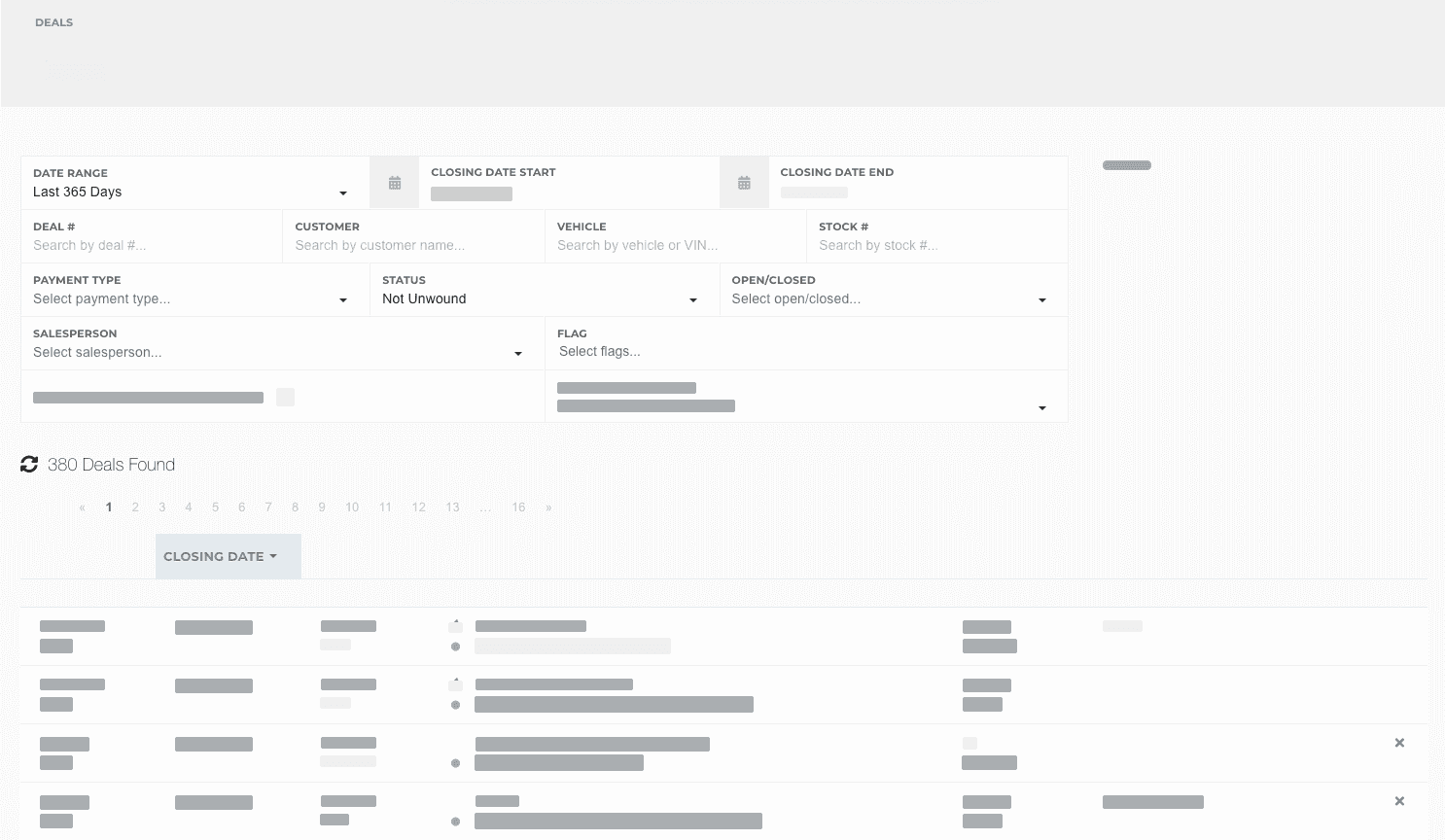Viewport: 1445px width, 840px height.
Task: Open the Status dropdown set to Not Unwound
Action: tap(540, 299)
